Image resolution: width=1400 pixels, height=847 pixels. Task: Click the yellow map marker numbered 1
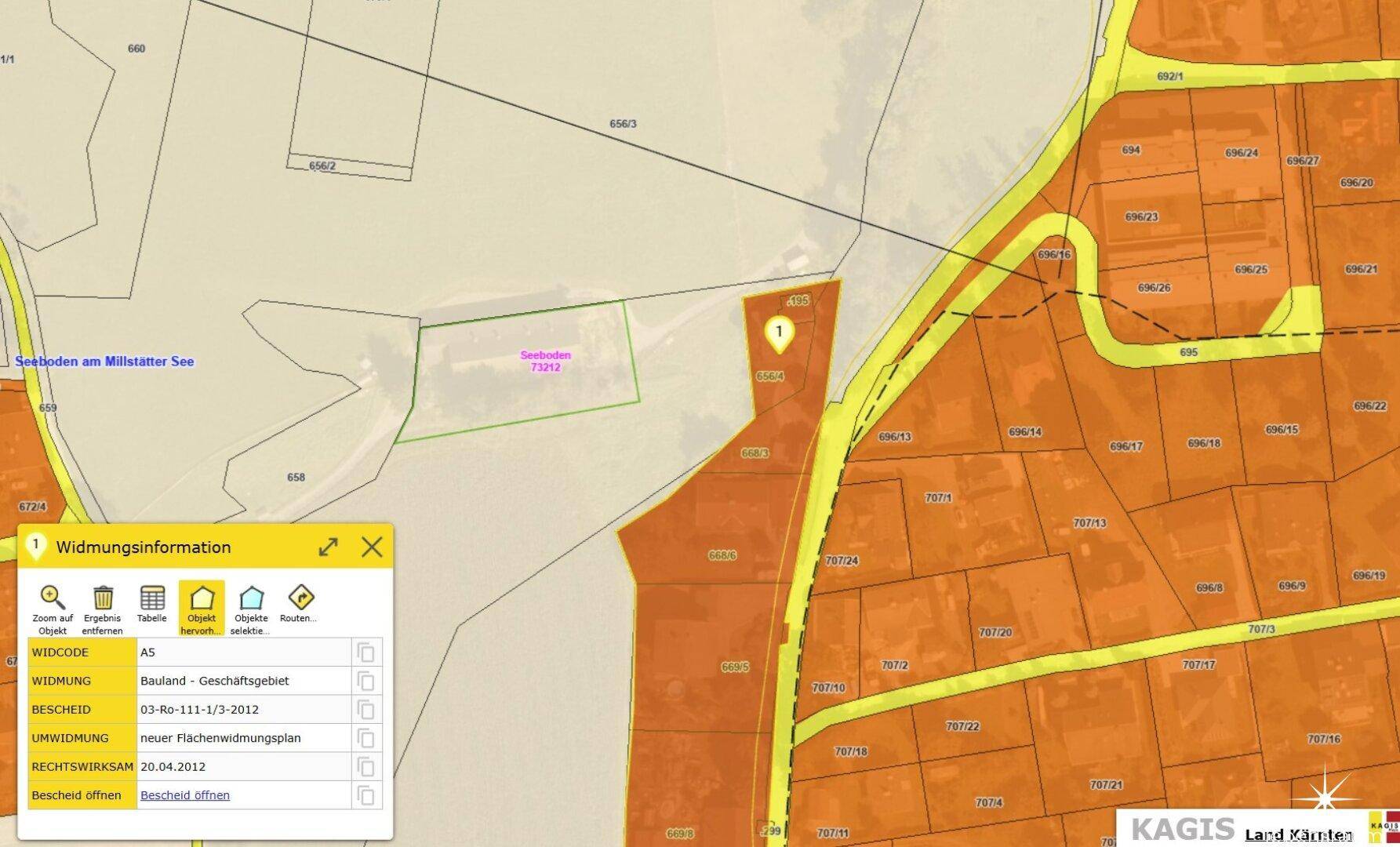coord(779,335)
